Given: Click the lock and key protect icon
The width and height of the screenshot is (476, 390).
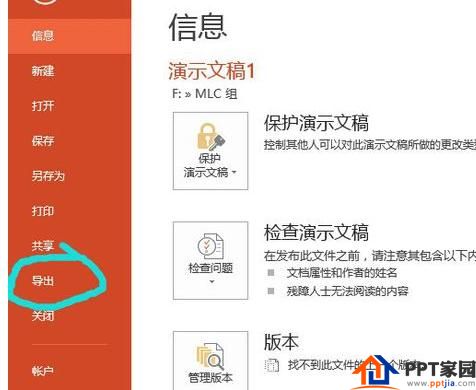Looking at the screenshot, I should (211, 137).
